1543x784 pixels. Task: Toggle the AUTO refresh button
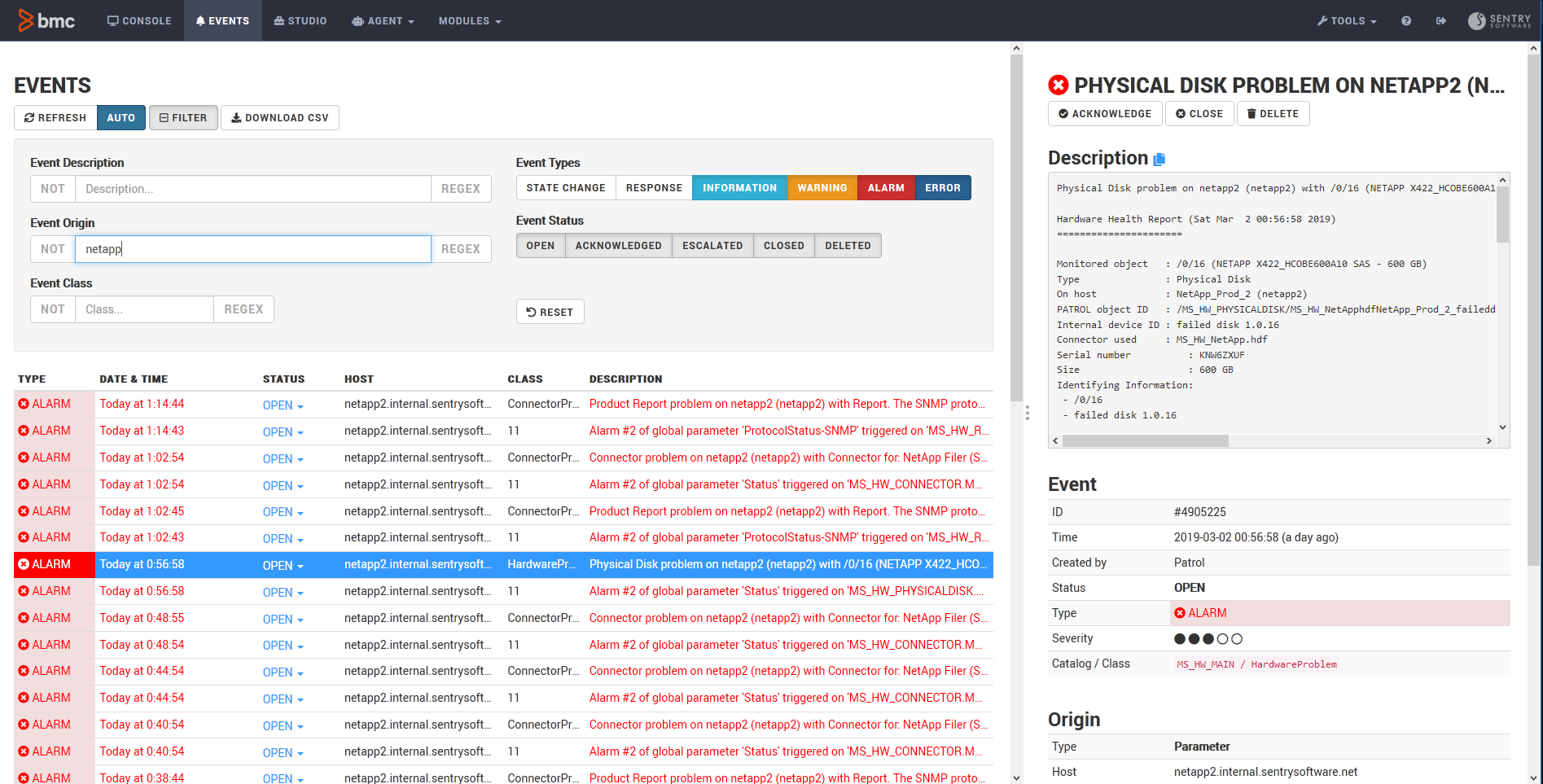point(121,118)
